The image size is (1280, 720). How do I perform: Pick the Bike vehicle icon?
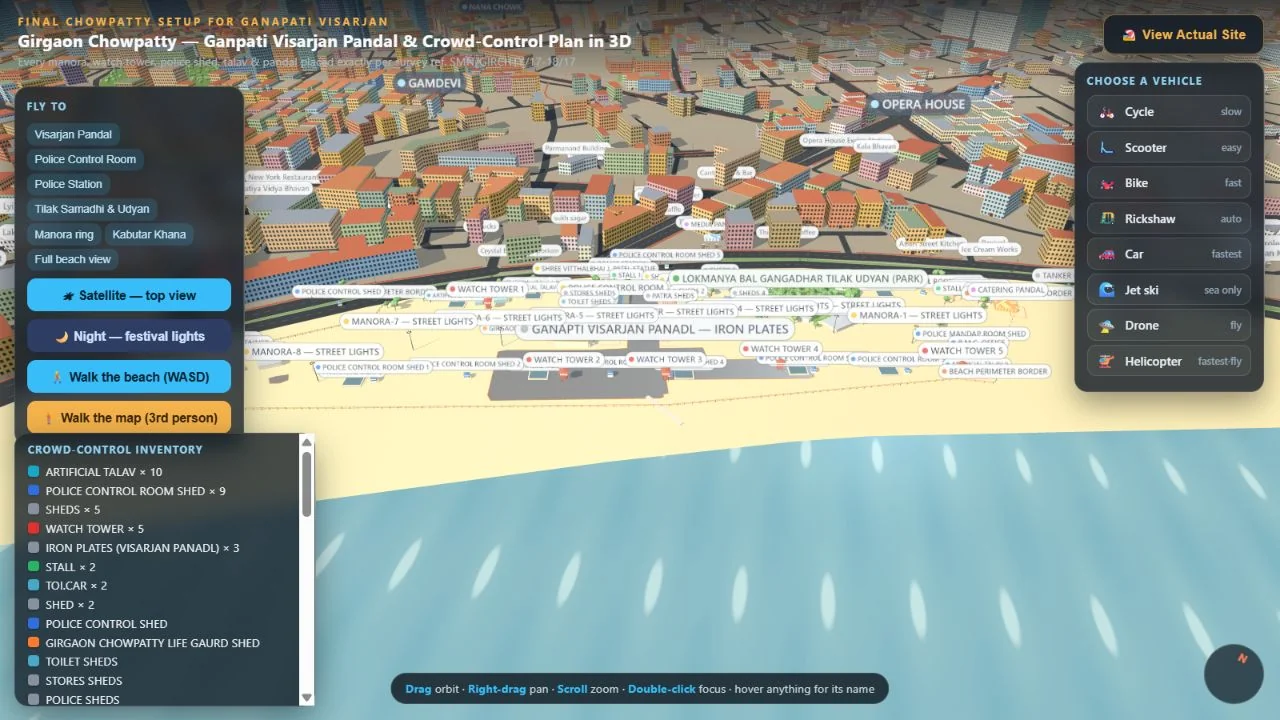[1106, 183]
